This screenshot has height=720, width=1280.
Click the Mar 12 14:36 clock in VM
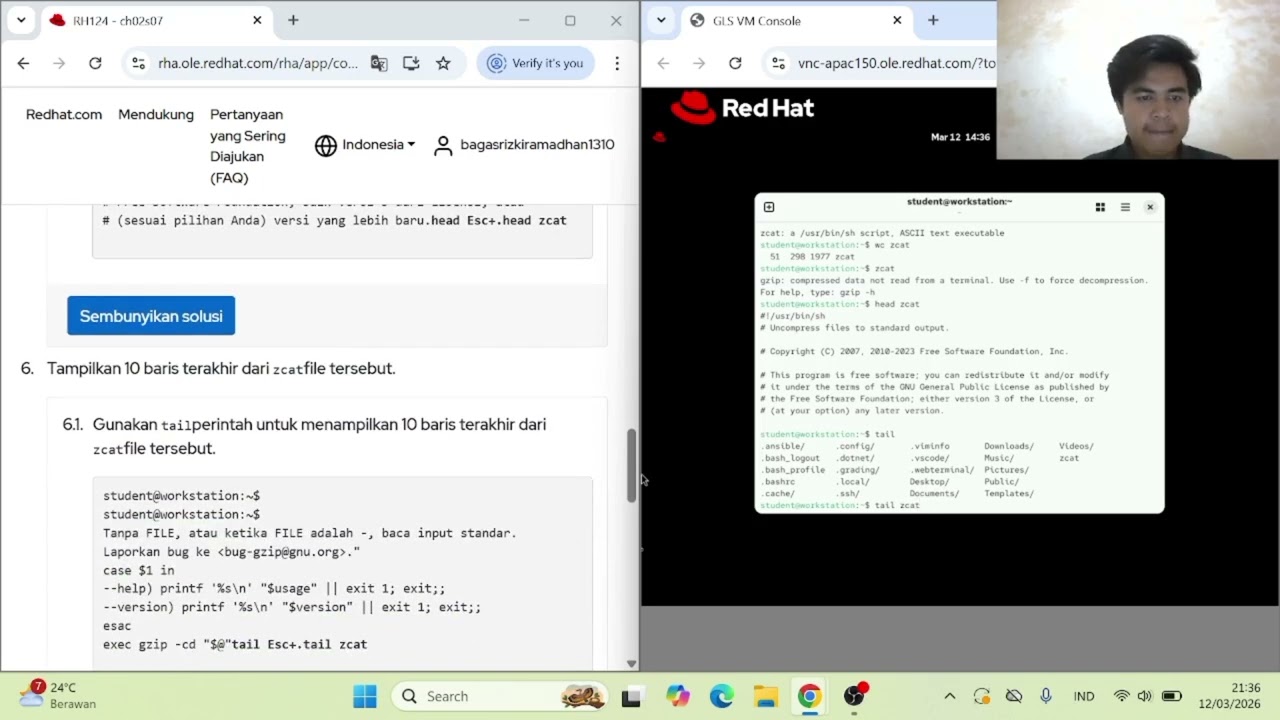pyautogui.click(x=960, y=137)
